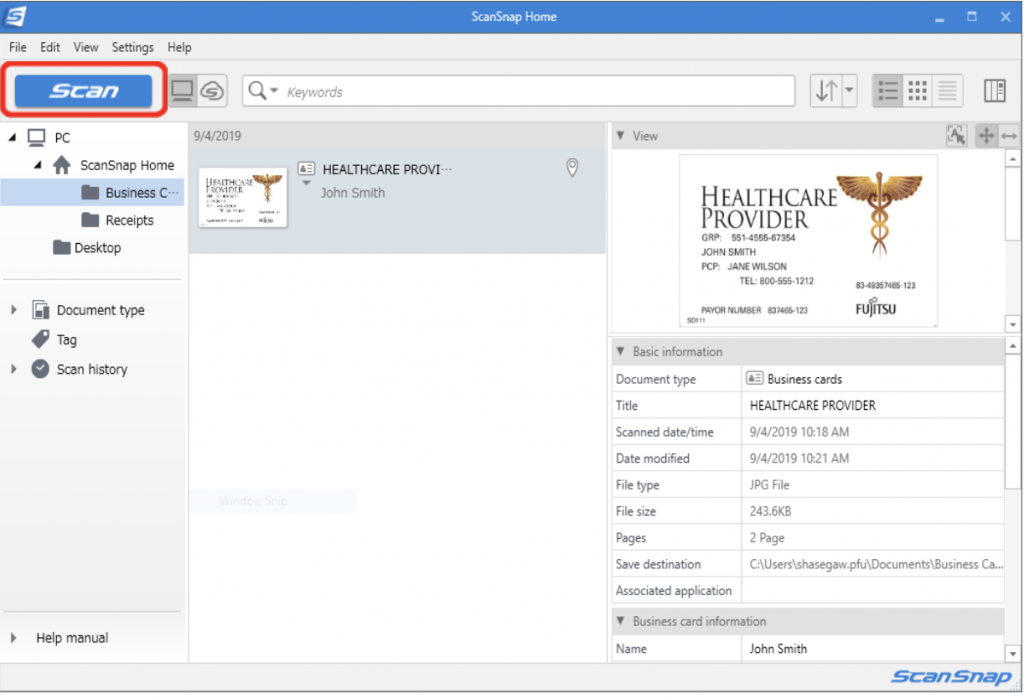Click the details pane scroll up arrow

tap(1013, 346)
